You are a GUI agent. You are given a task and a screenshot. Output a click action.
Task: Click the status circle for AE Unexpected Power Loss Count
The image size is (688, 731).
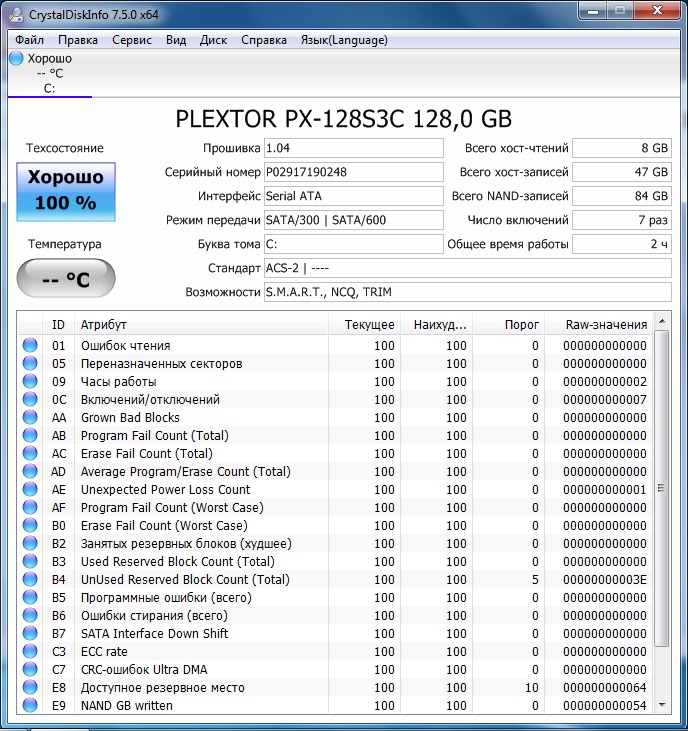[x=30, y=490]
